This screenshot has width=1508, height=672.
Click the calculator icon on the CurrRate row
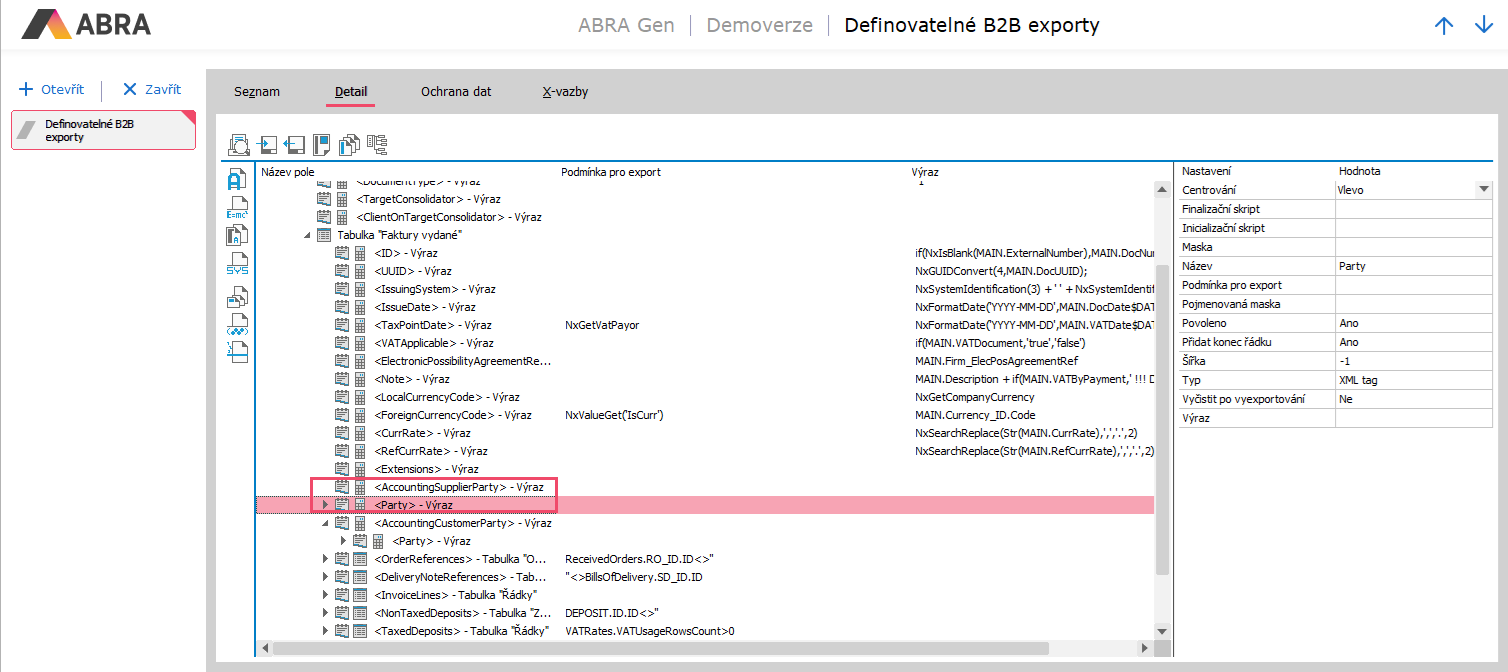[359, 433]
